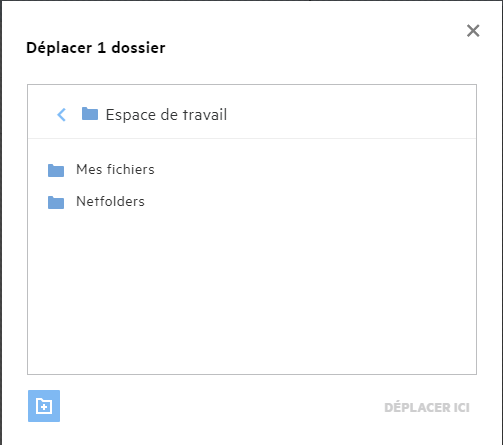Choose Mes fichiers as destination
This screenshot has width=503, height=445.
115,169
